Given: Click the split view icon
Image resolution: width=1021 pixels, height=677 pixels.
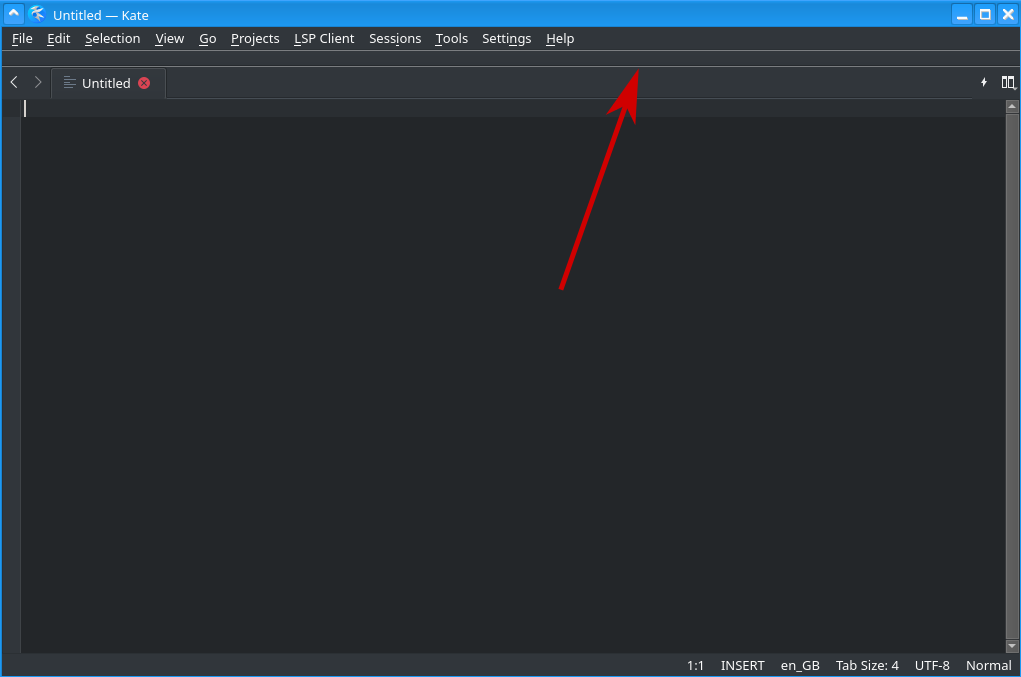Looking at the screenshot, I should (x=1007, y=82).
